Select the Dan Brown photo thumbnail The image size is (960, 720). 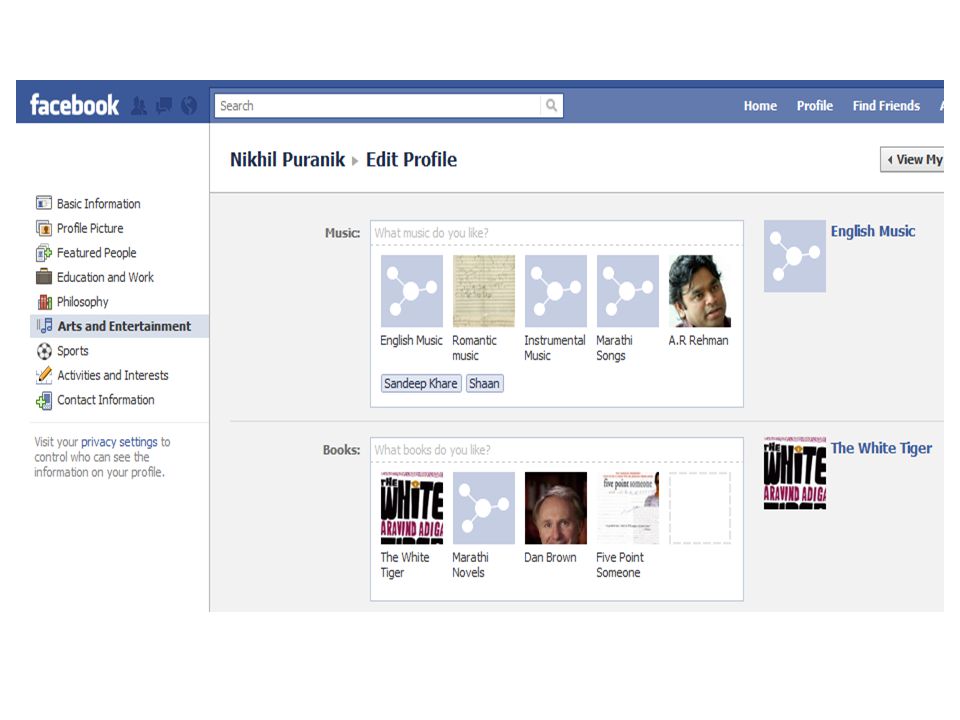[555, 508]
